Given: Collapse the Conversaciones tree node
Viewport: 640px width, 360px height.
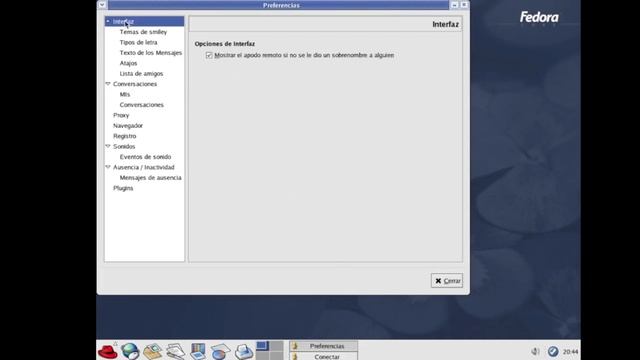Looking at the screenshot, I should tap(108, 84).
